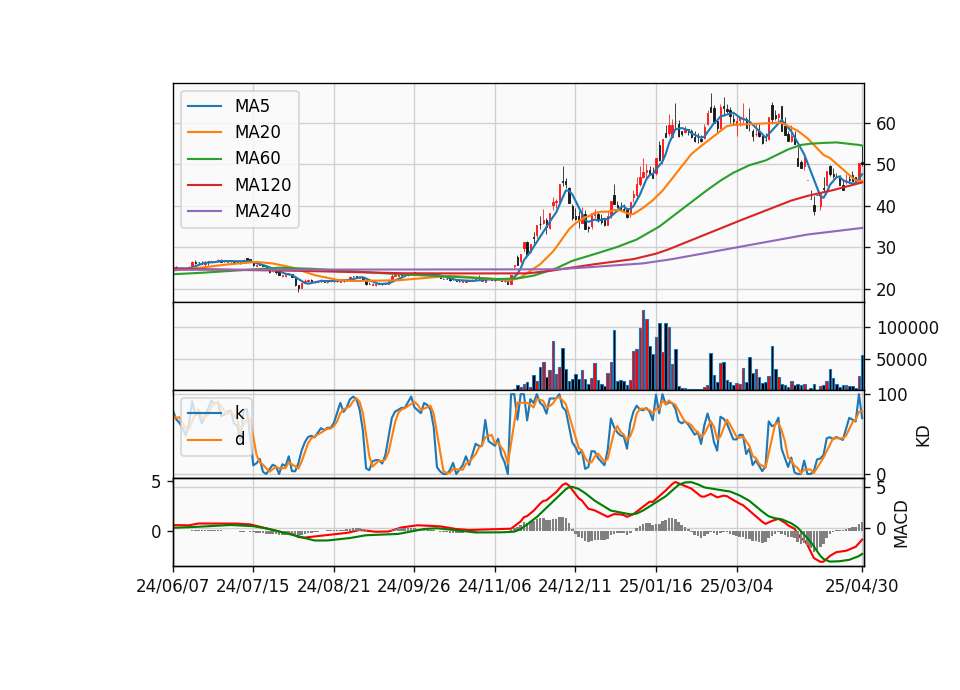960x690 pixels.
Task: Click the KD axis value 100
Action: [892, 395]
